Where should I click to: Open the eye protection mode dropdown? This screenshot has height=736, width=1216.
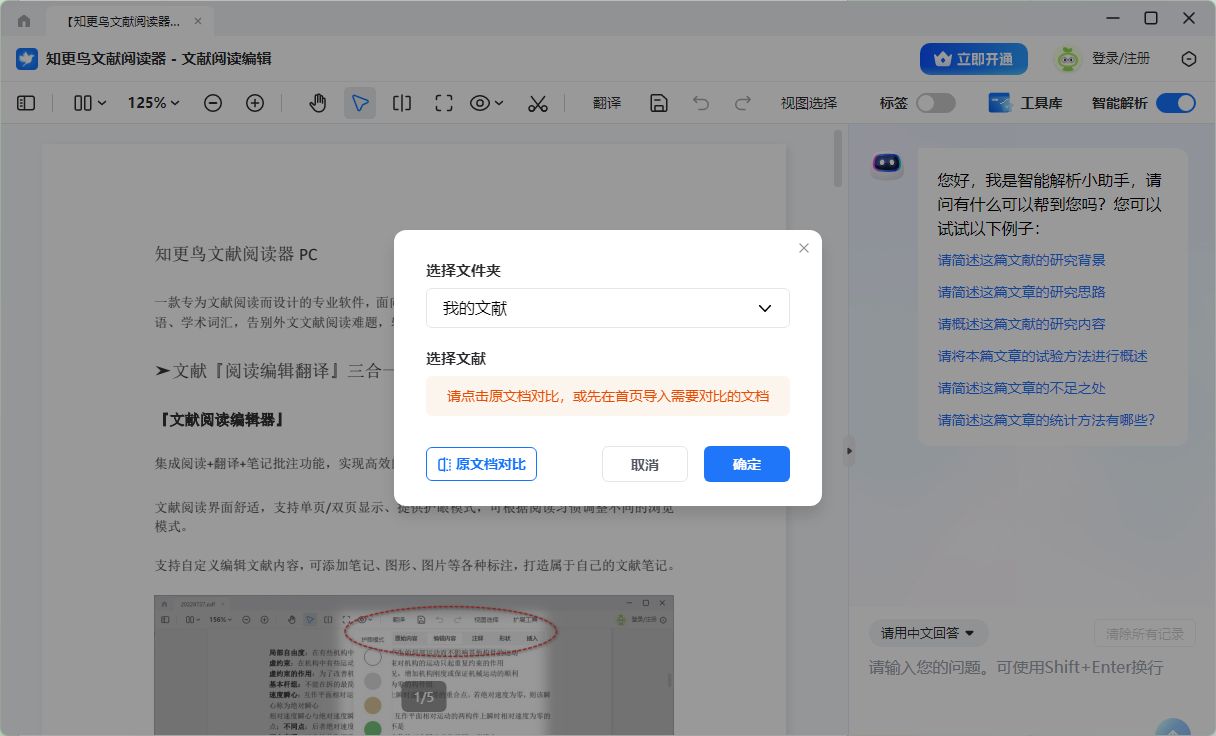click(x=487, y=103)
